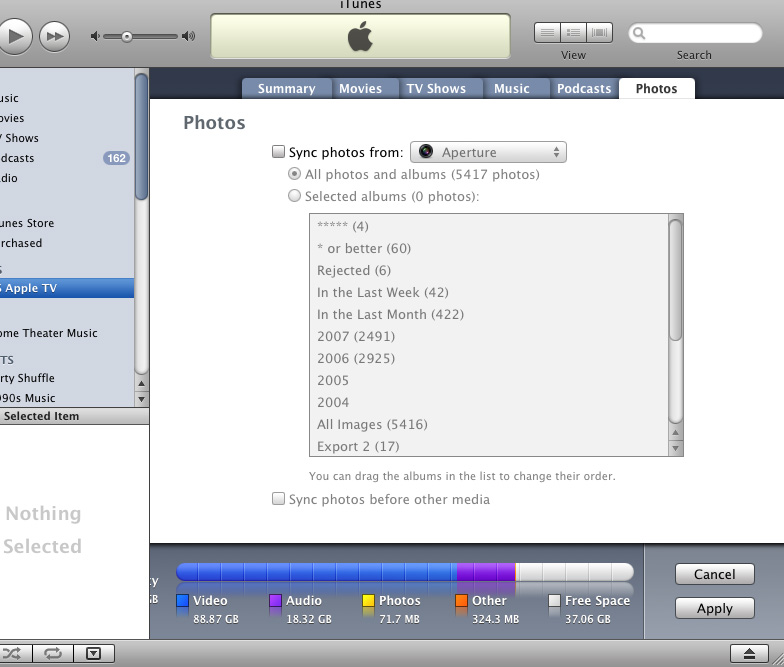Screen dimensions: 784x667
Task: Click the Cancel button
Action: [x=714, y=574]
